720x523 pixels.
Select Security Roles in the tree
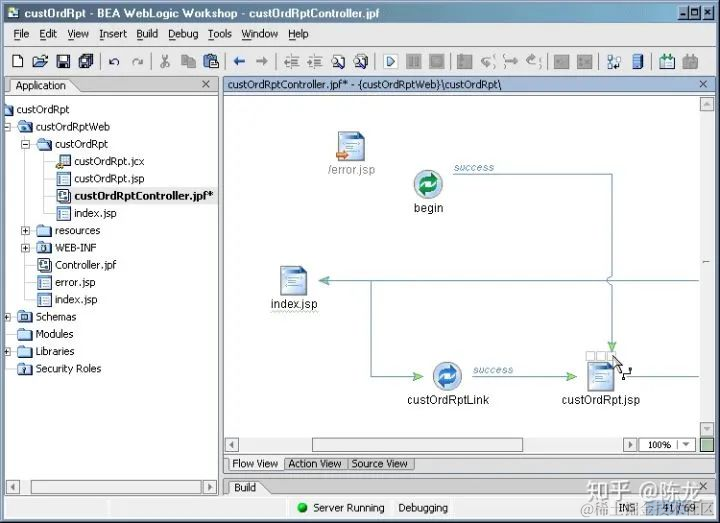[68, 369]
